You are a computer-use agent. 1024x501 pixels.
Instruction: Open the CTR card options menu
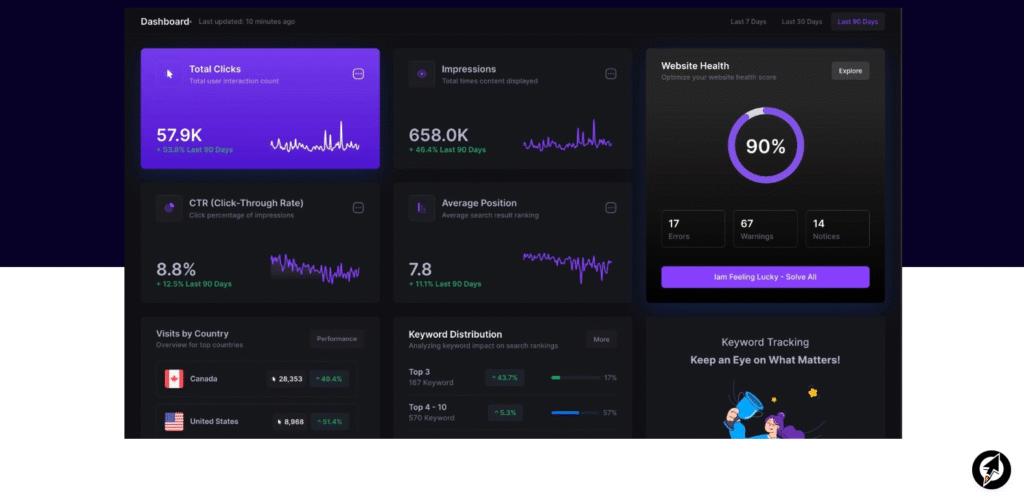tap(358, 208)
